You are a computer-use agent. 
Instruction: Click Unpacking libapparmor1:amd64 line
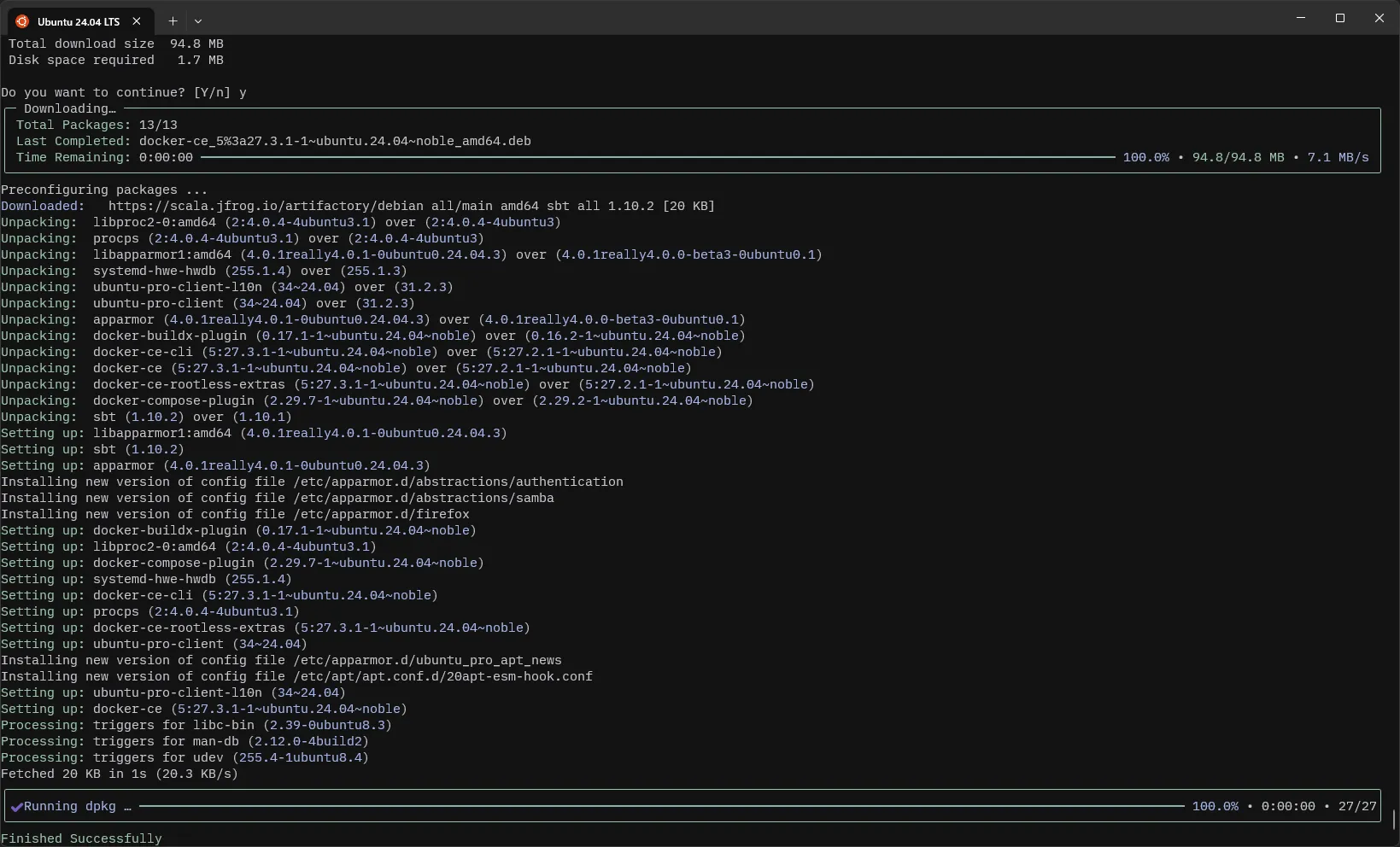click(x=412, y=254)
